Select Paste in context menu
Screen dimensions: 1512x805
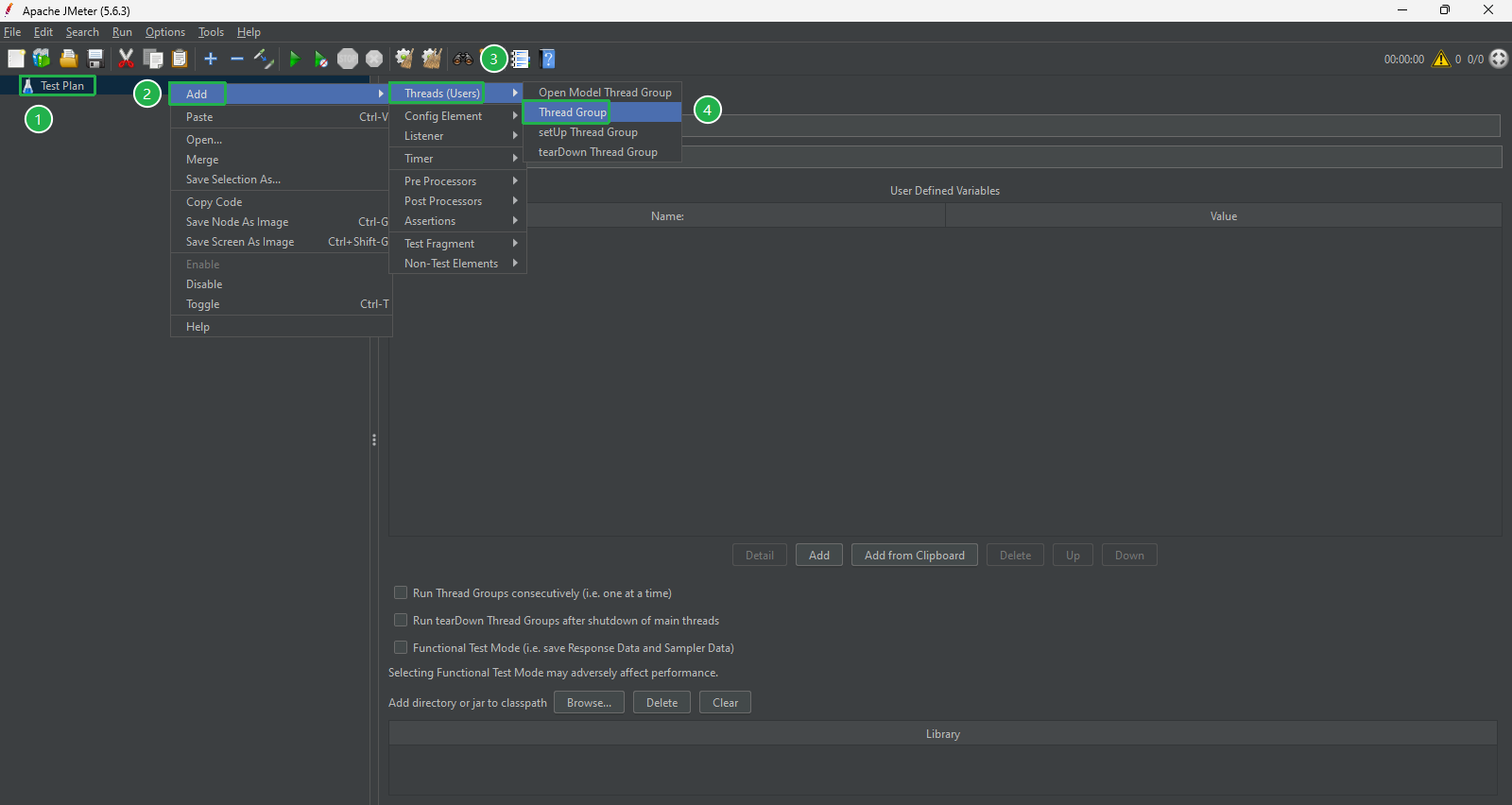click(x=281, y=116)
